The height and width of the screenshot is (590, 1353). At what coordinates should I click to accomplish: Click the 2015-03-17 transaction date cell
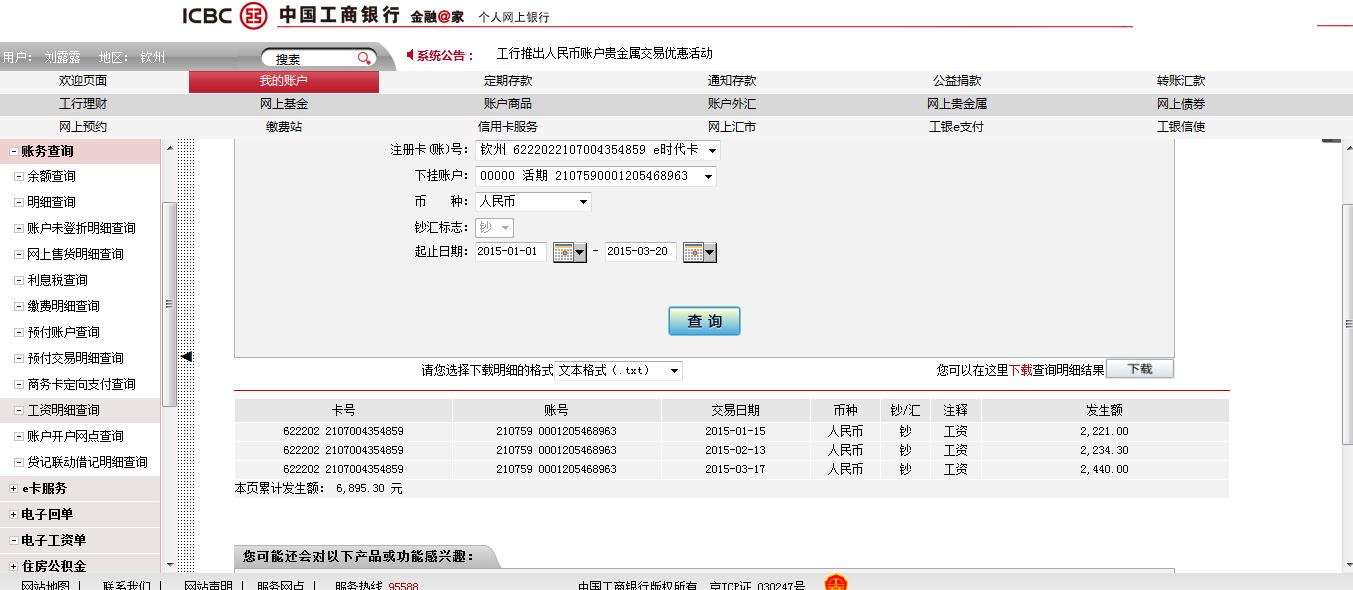[x=735, y=469]
